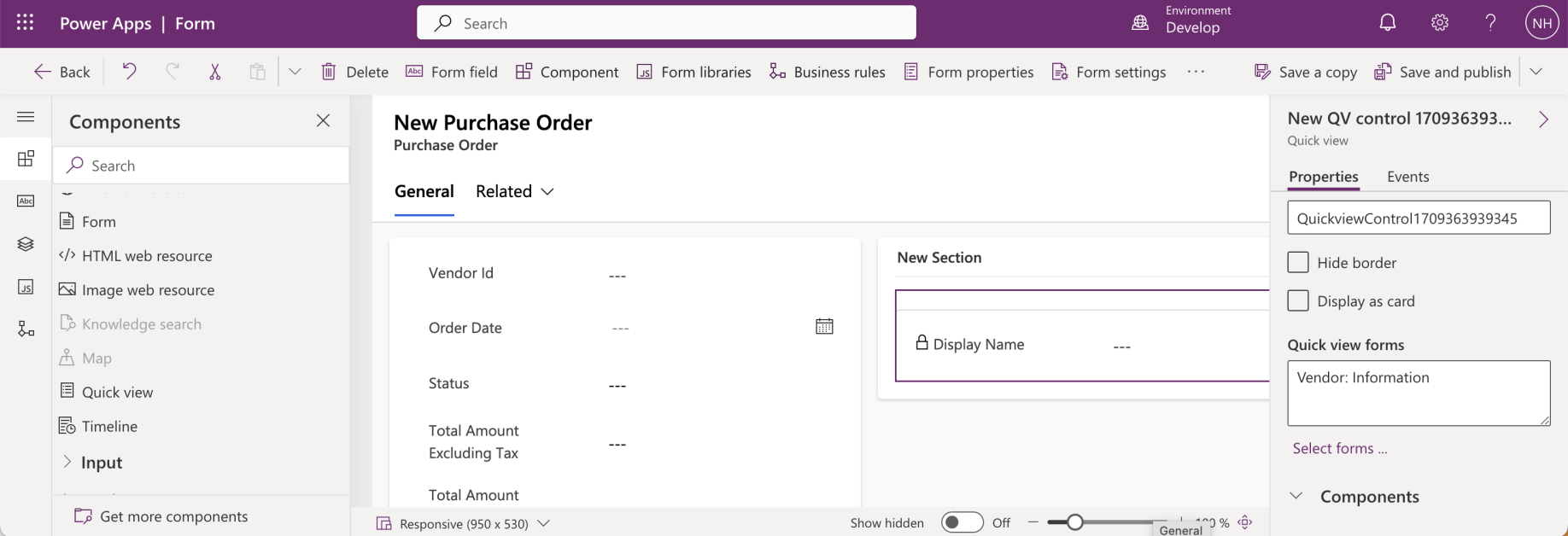Click the zoom slider handle
1568x536 pixels.
(1075, 522)
